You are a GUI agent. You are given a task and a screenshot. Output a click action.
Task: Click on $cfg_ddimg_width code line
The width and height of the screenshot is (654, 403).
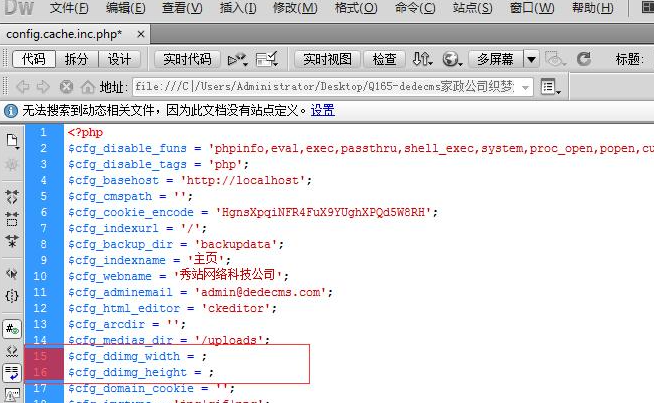click(137, 356)
